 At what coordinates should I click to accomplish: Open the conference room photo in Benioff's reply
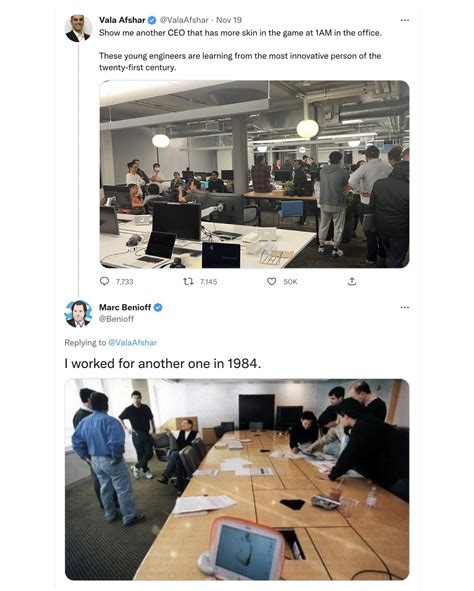[237, 479]
